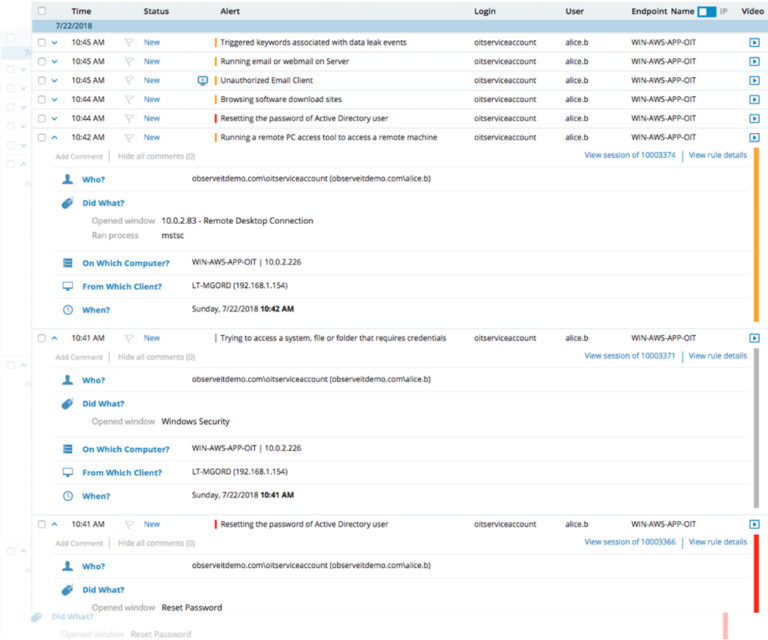Click flag icon on Browsing software download sites row
Image resolution: width=768 pixels, height=640 pixels.
(x=129, y=99)
